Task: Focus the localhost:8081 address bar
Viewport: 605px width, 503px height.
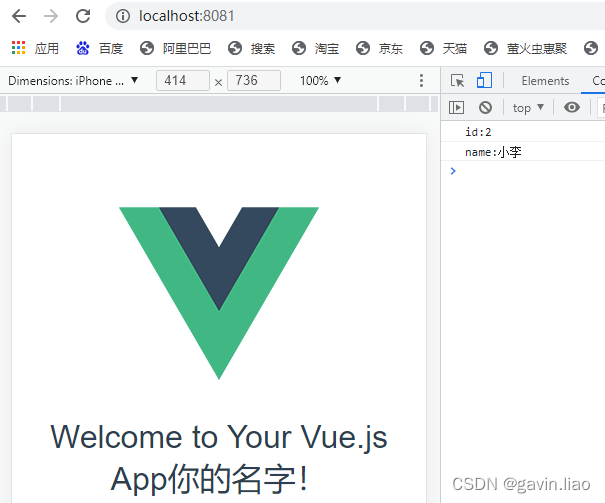Action: click(355, 16)
